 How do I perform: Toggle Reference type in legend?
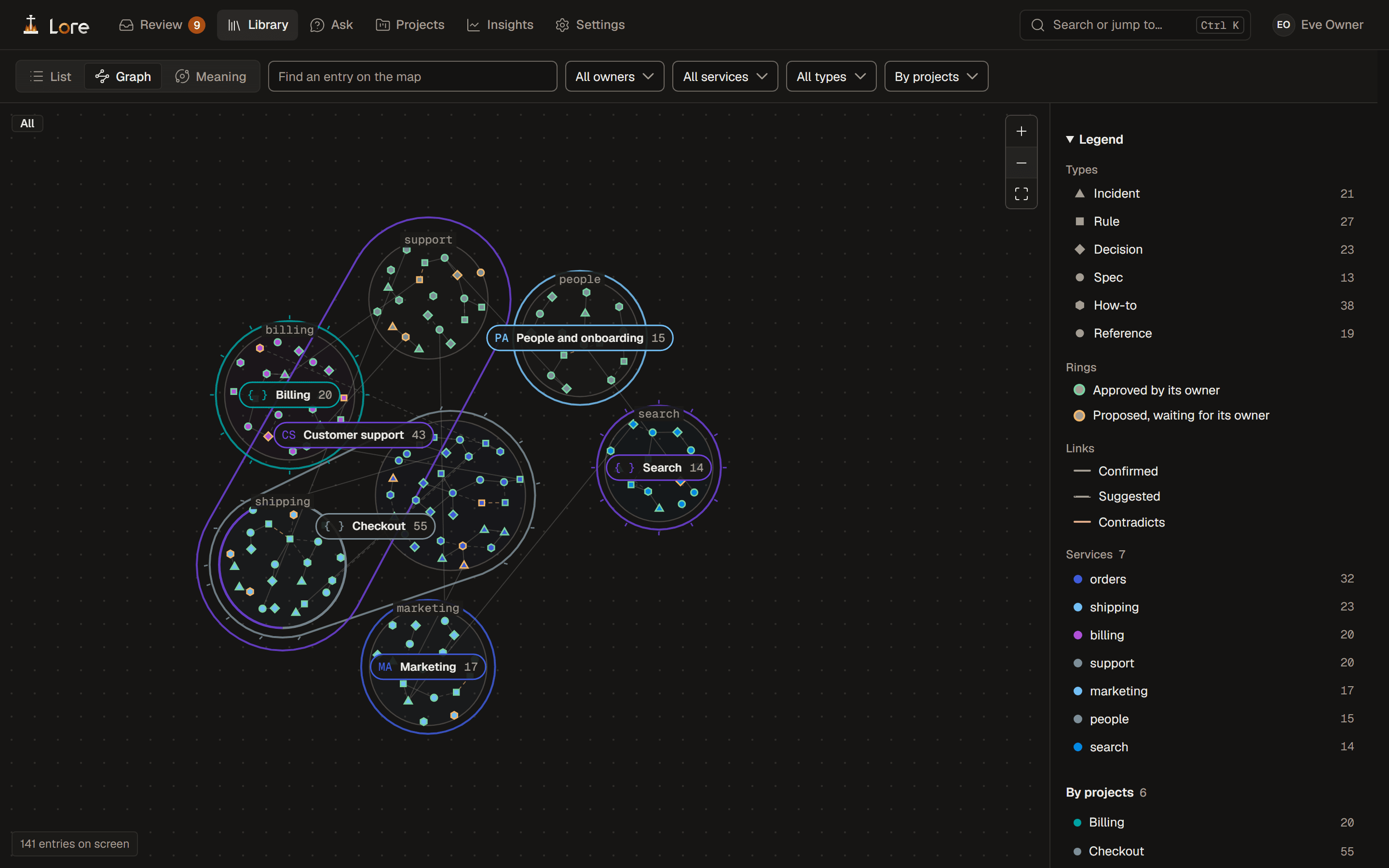tap(1213, 334)
